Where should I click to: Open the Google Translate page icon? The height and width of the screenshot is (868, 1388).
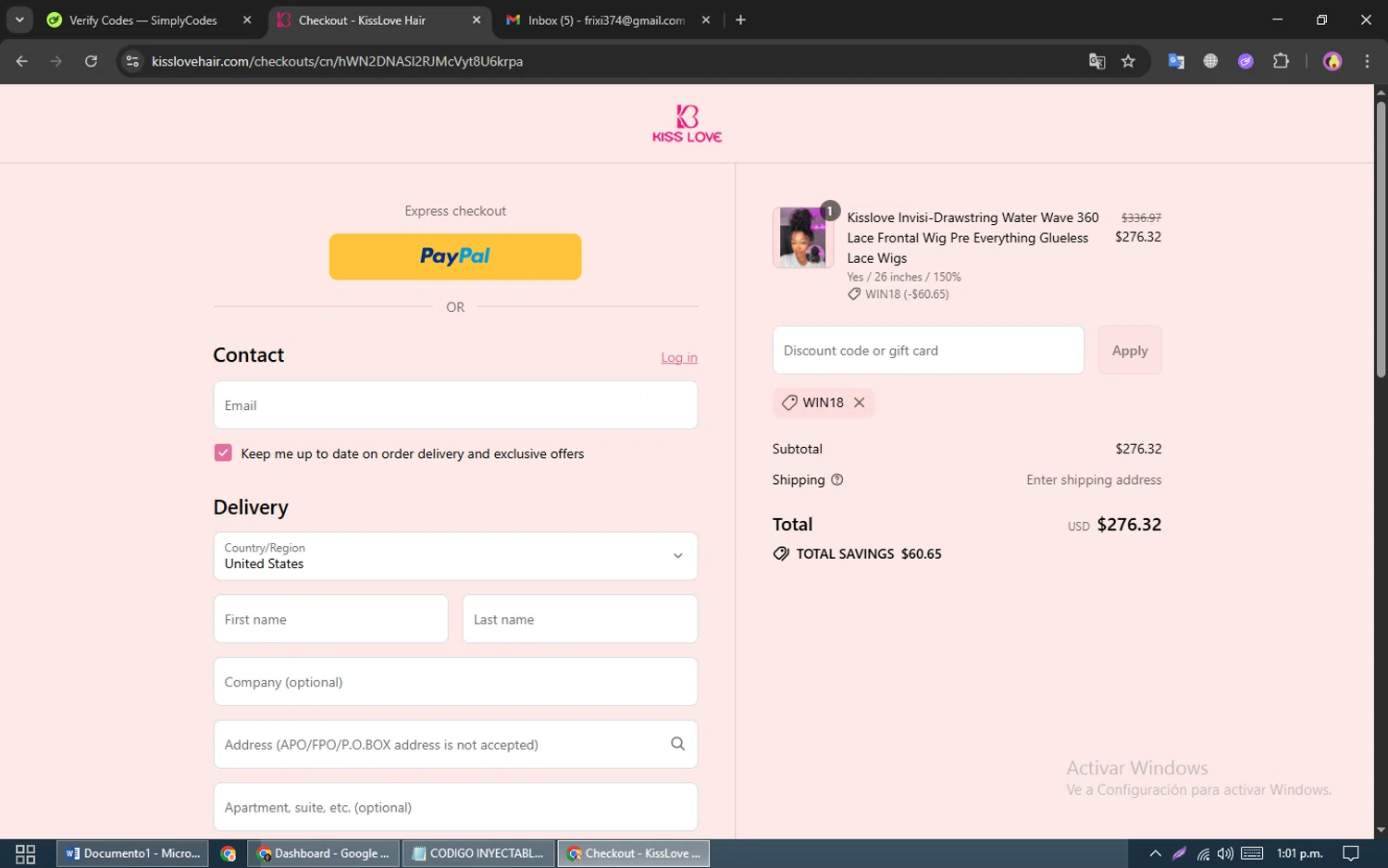click(x=1097, y=61)
